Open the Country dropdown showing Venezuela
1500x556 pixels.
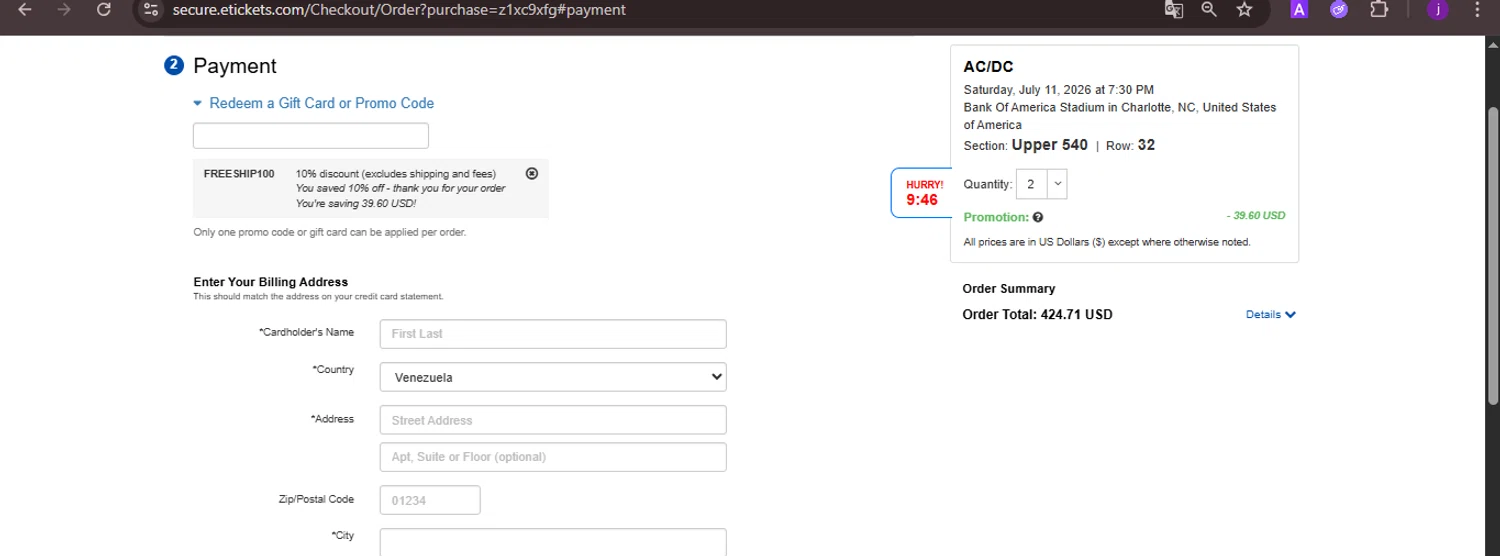(553, 377)
